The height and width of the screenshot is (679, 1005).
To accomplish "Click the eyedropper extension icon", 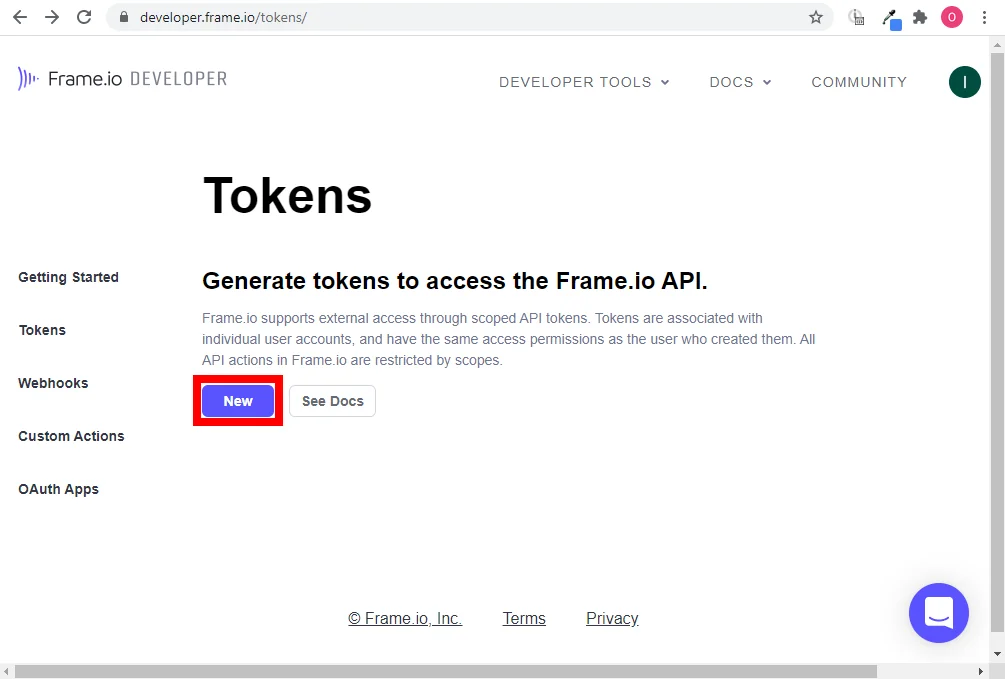I will (x=891, y=19).
